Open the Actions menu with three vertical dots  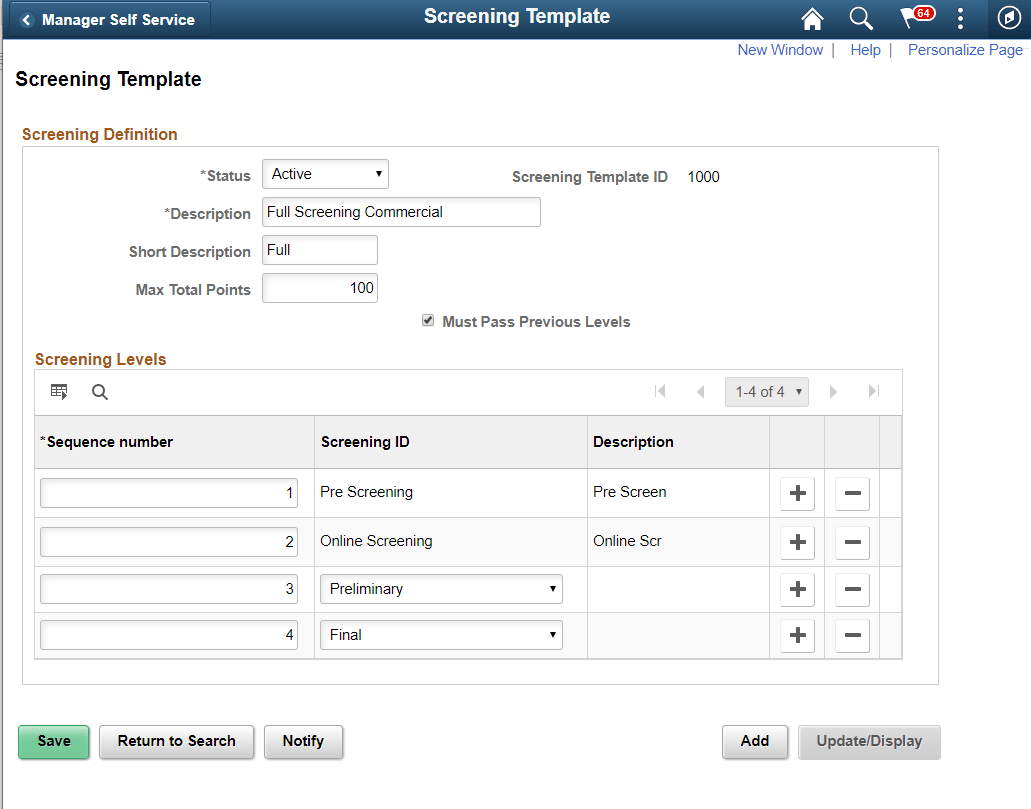click(960, 18)
